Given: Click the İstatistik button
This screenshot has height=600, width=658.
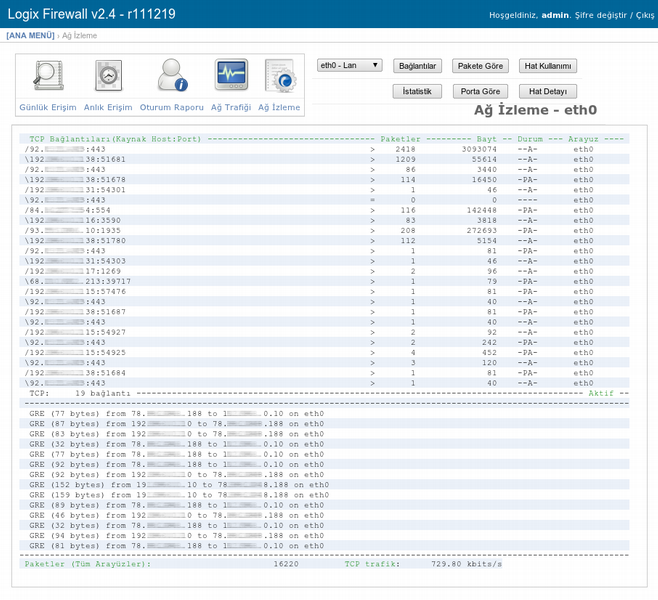Looking at the screenshot, I should [417, 91].
